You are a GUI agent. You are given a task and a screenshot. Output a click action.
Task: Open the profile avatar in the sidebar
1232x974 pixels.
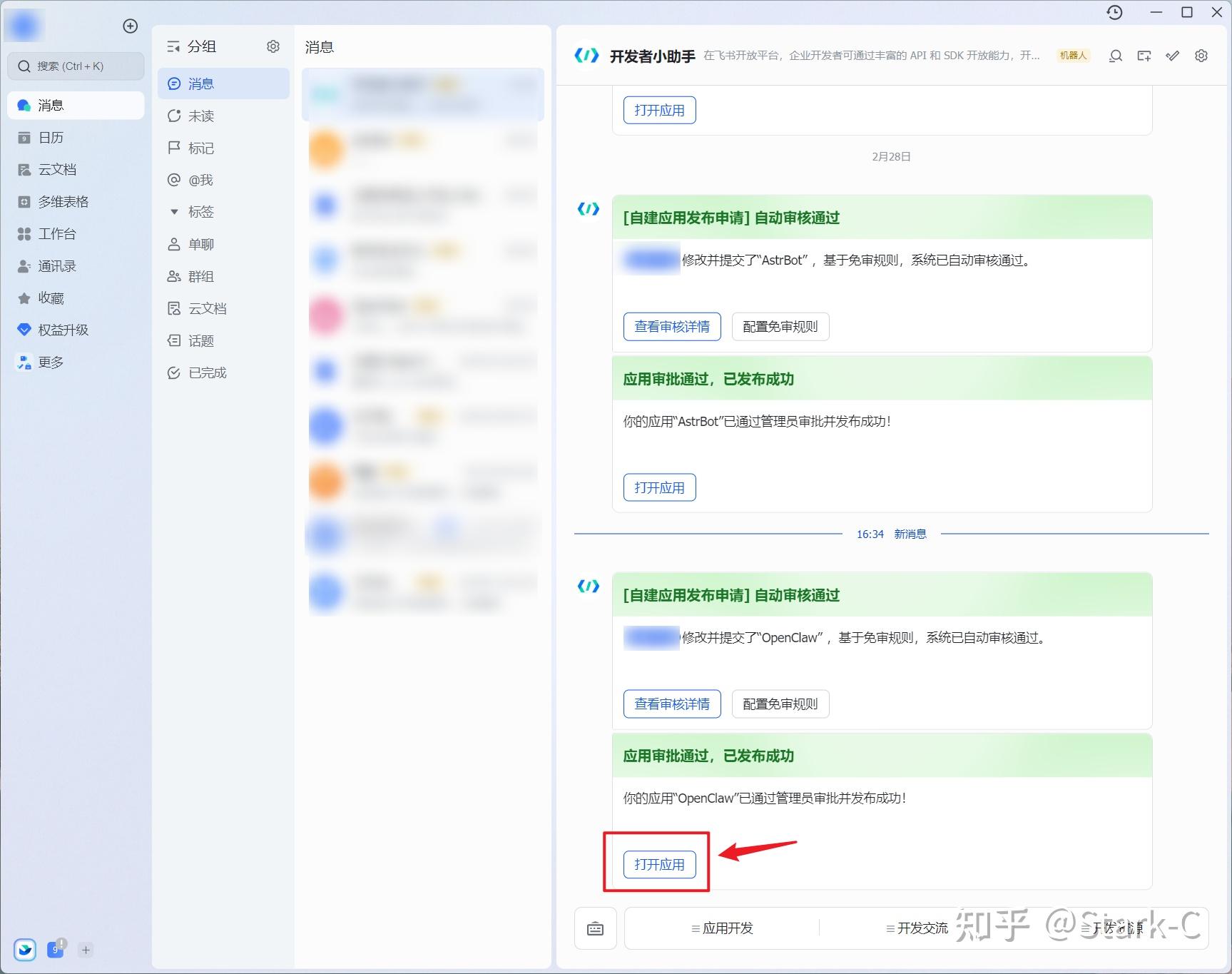click(25, 26)
